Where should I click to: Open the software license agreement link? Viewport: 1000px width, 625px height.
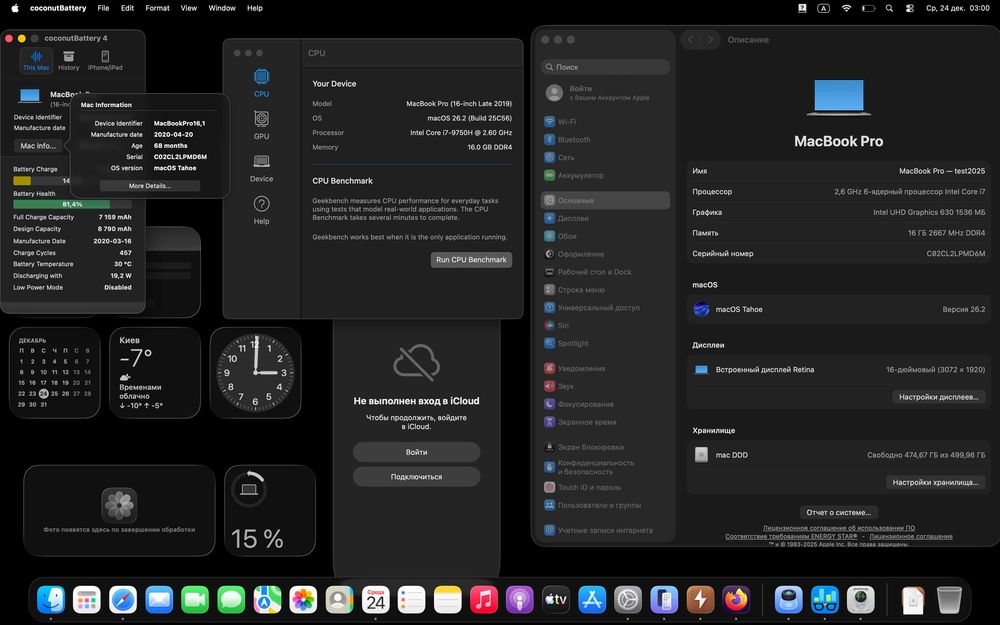(839, 528)
